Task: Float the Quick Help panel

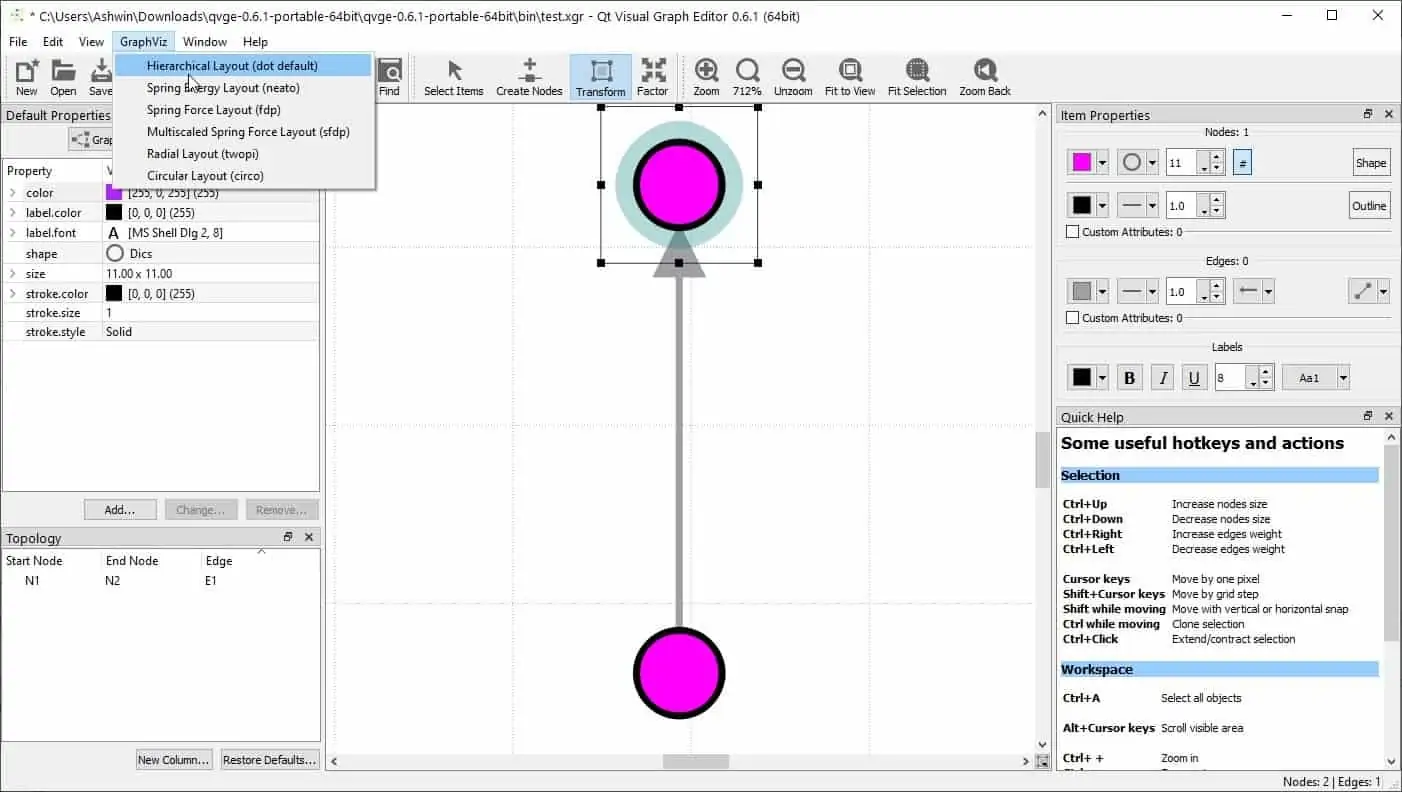Action: pyautogui.click(x=1368, y=417)
